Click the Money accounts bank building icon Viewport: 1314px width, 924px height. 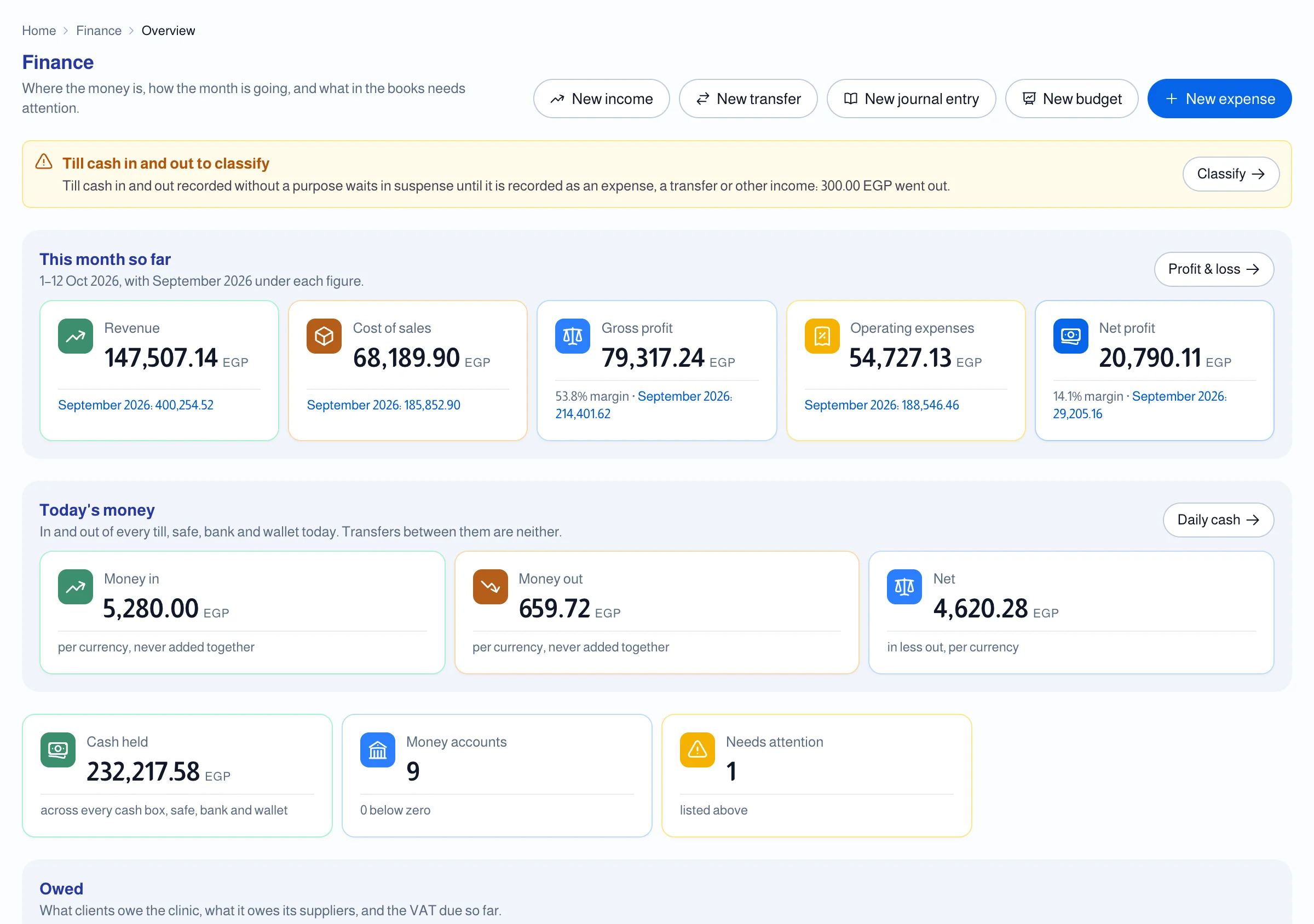tap(378, 750)
